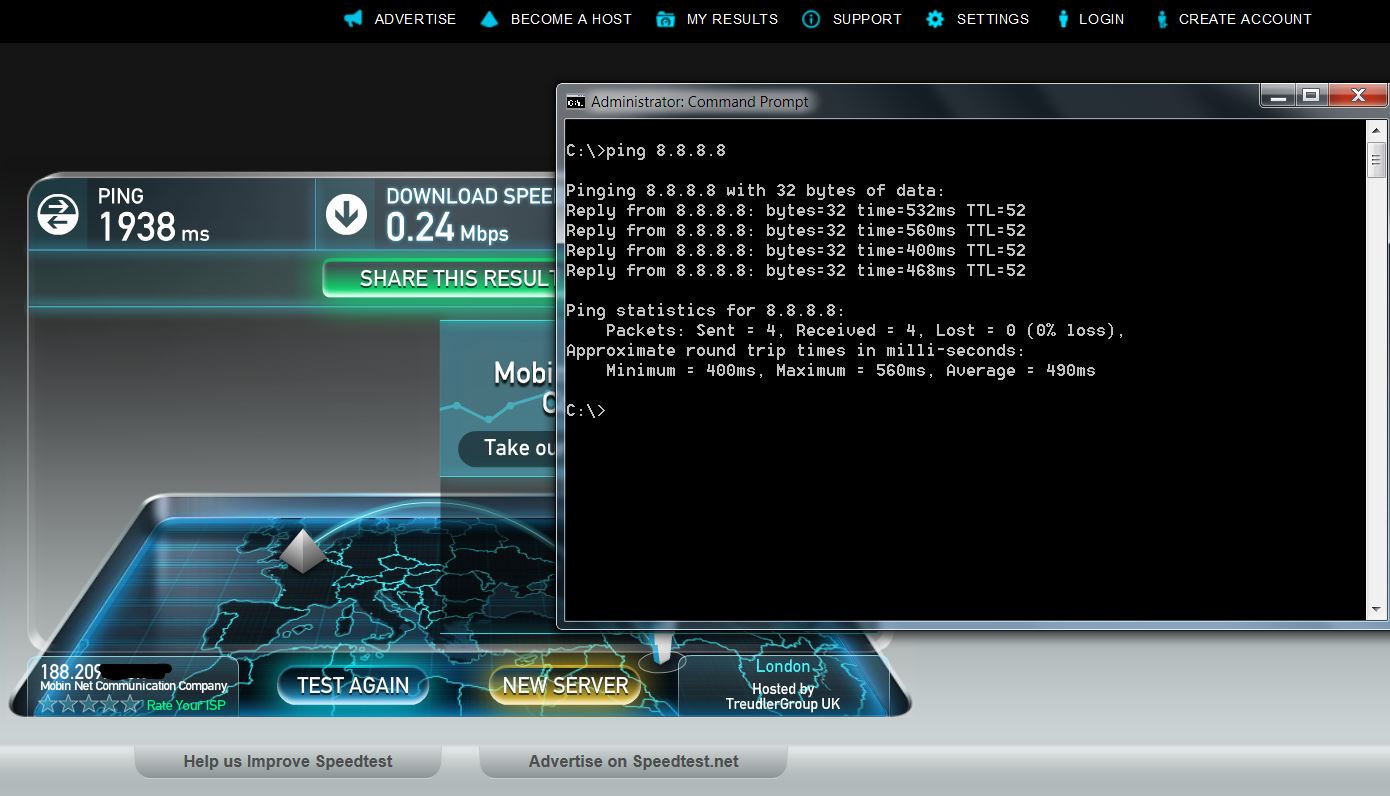Open Settings using the gear icon

pyautogui.click(x=935, y=19)
